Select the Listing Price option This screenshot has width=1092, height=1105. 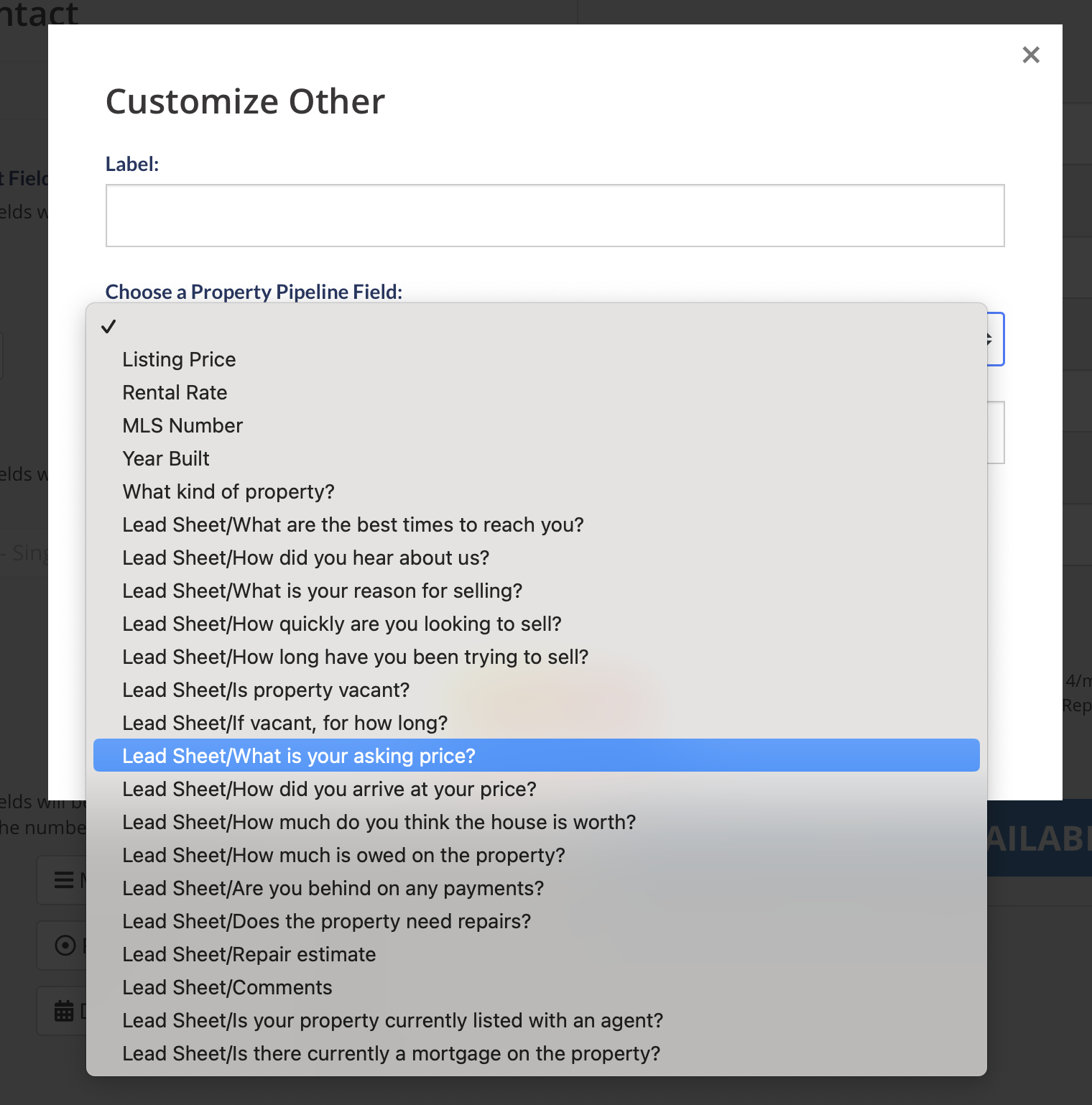point(179,359)
